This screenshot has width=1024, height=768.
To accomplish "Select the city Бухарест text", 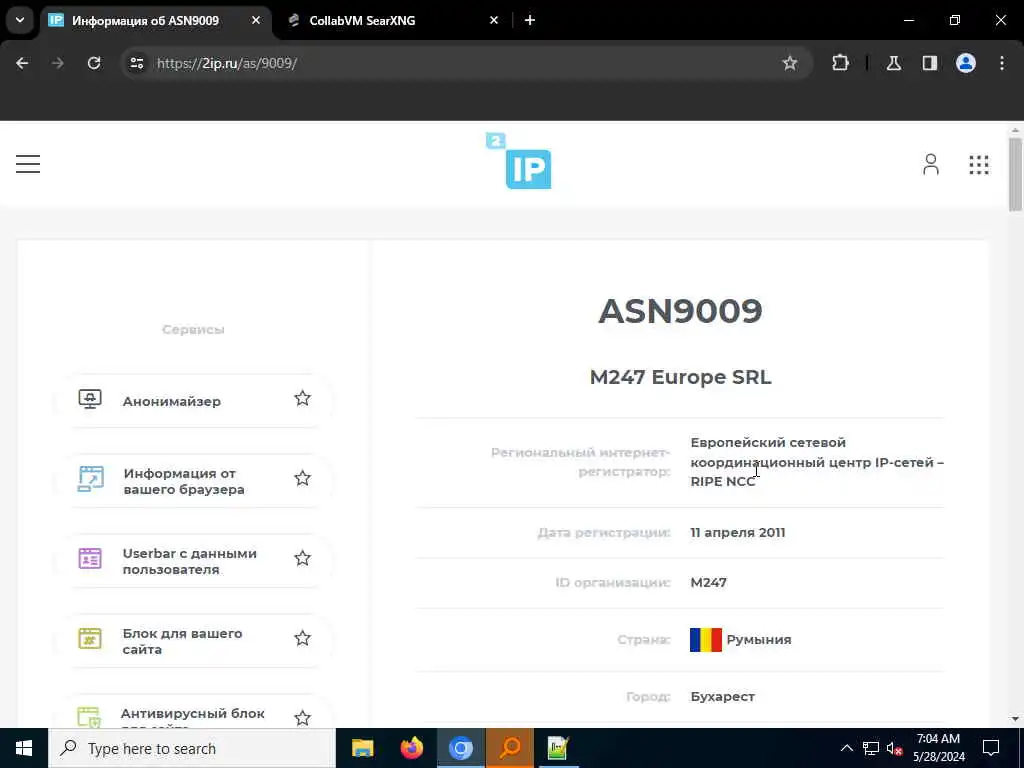I will click(x=722, y=697).
